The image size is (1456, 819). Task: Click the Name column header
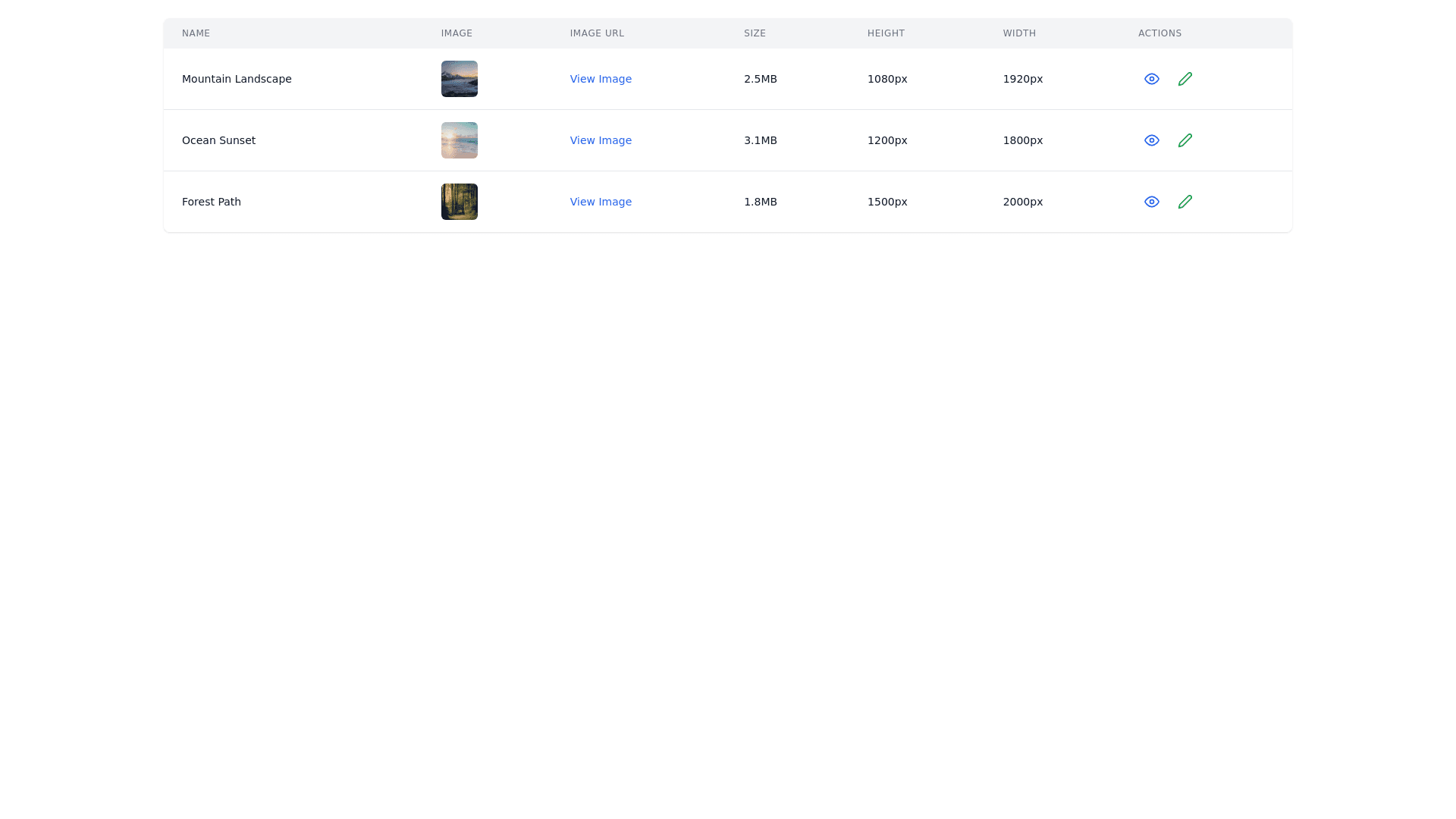(x=196, y=33)
